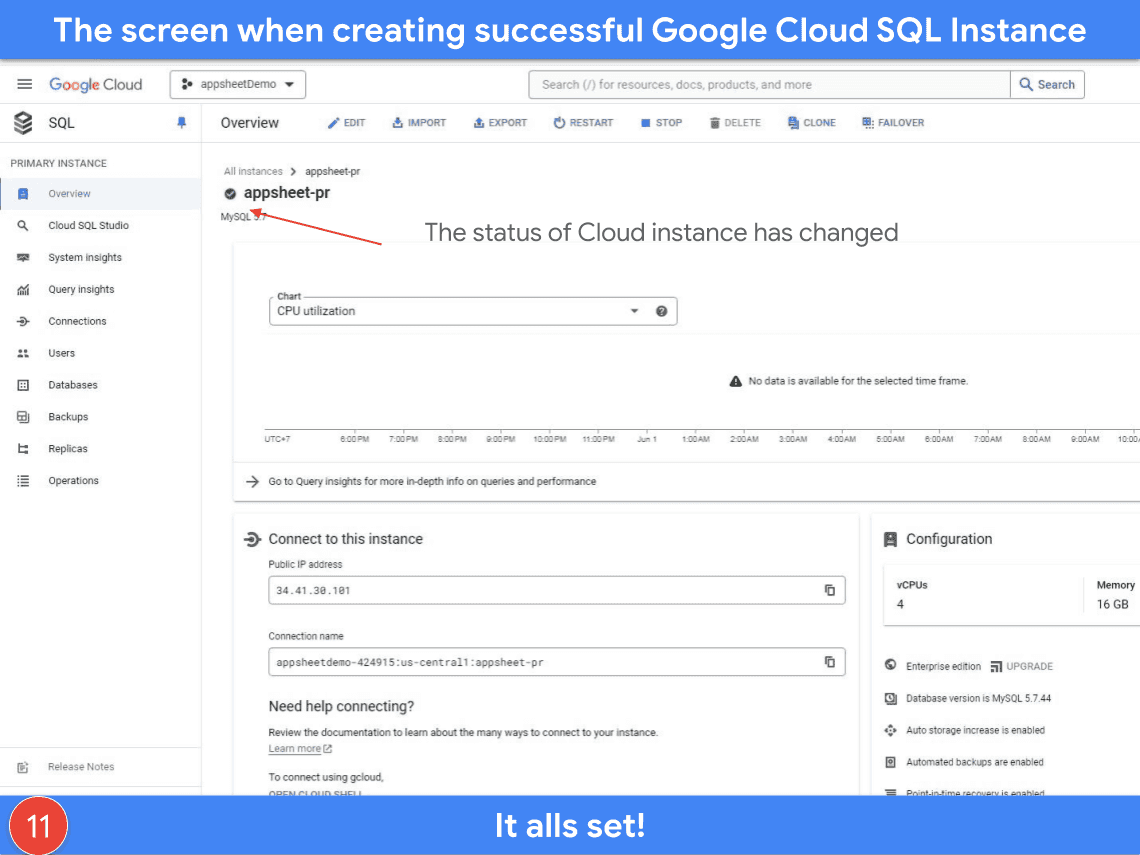
Task: Click the CLONE instance button
Action: tap(811, 123)
